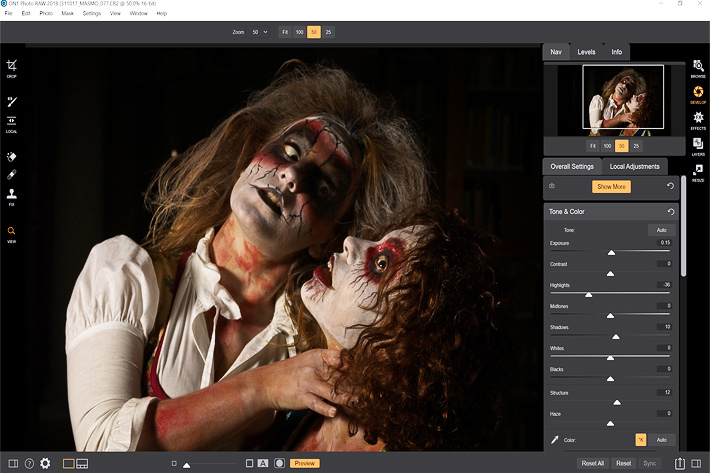
Task: Set top toolbar zoom to 25
Action: pos(328,32)
